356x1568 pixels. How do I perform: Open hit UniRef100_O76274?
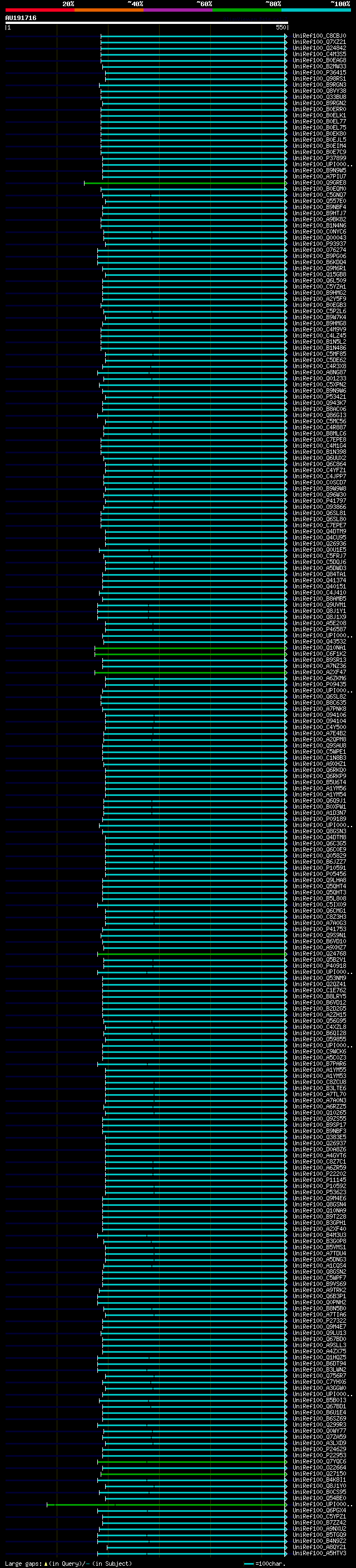point(319,250)
